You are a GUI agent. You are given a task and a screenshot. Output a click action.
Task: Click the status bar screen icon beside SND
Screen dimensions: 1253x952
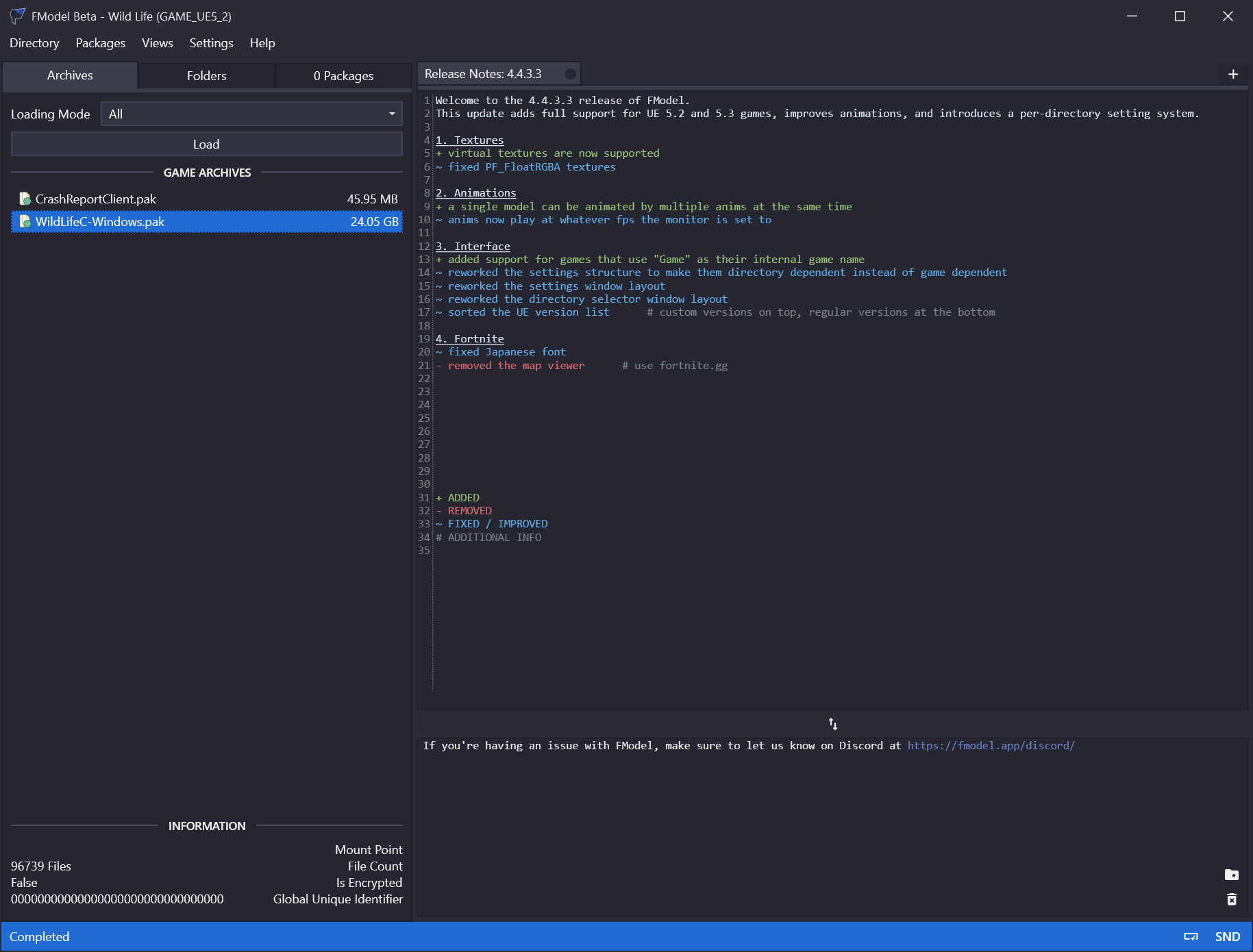1191,936
